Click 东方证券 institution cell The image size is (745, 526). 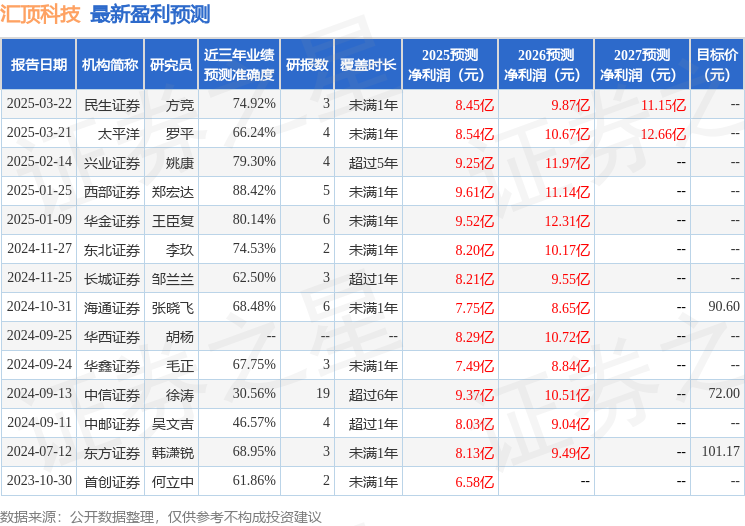[112, 453]
